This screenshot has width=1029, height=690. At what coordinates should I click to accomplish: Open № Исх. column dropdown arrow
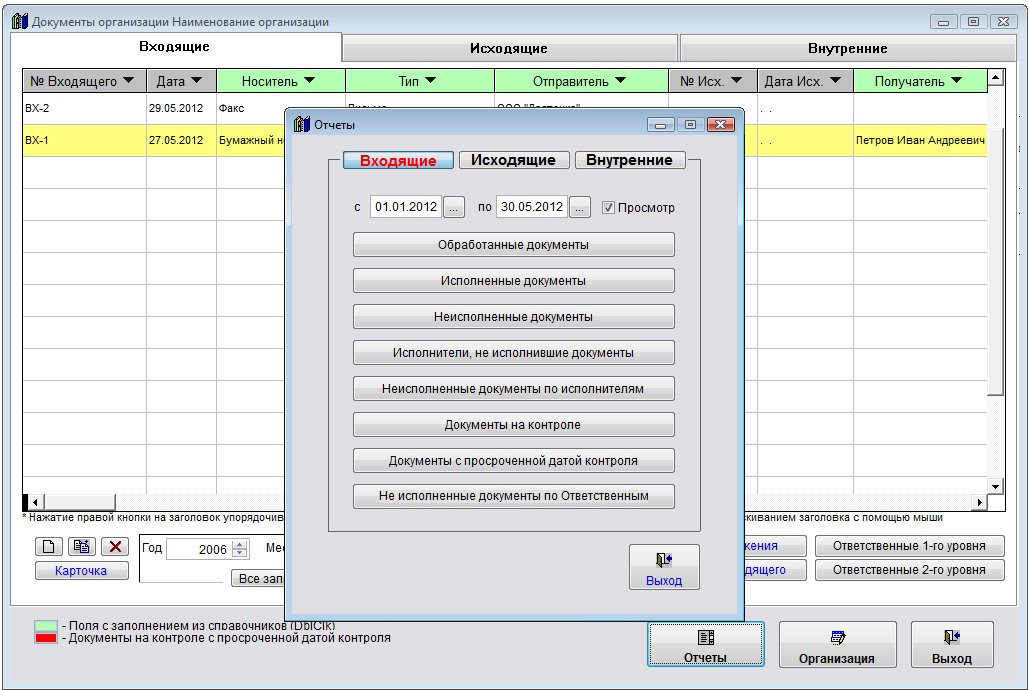tap(736, 80)
